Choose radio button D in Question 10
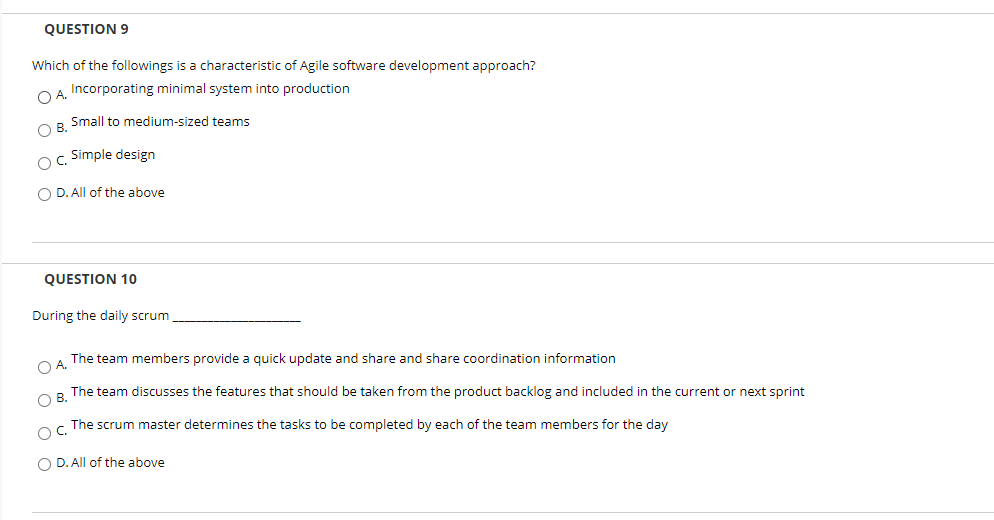 tap(45, 463)
